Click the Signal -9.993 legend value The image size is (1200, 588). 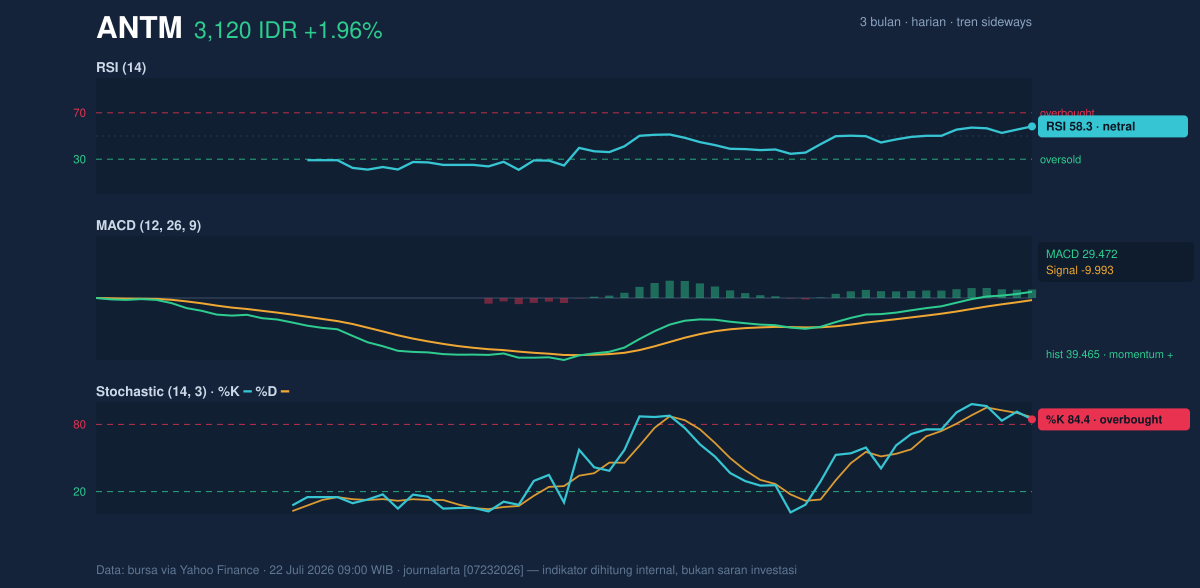[1080, 270]
